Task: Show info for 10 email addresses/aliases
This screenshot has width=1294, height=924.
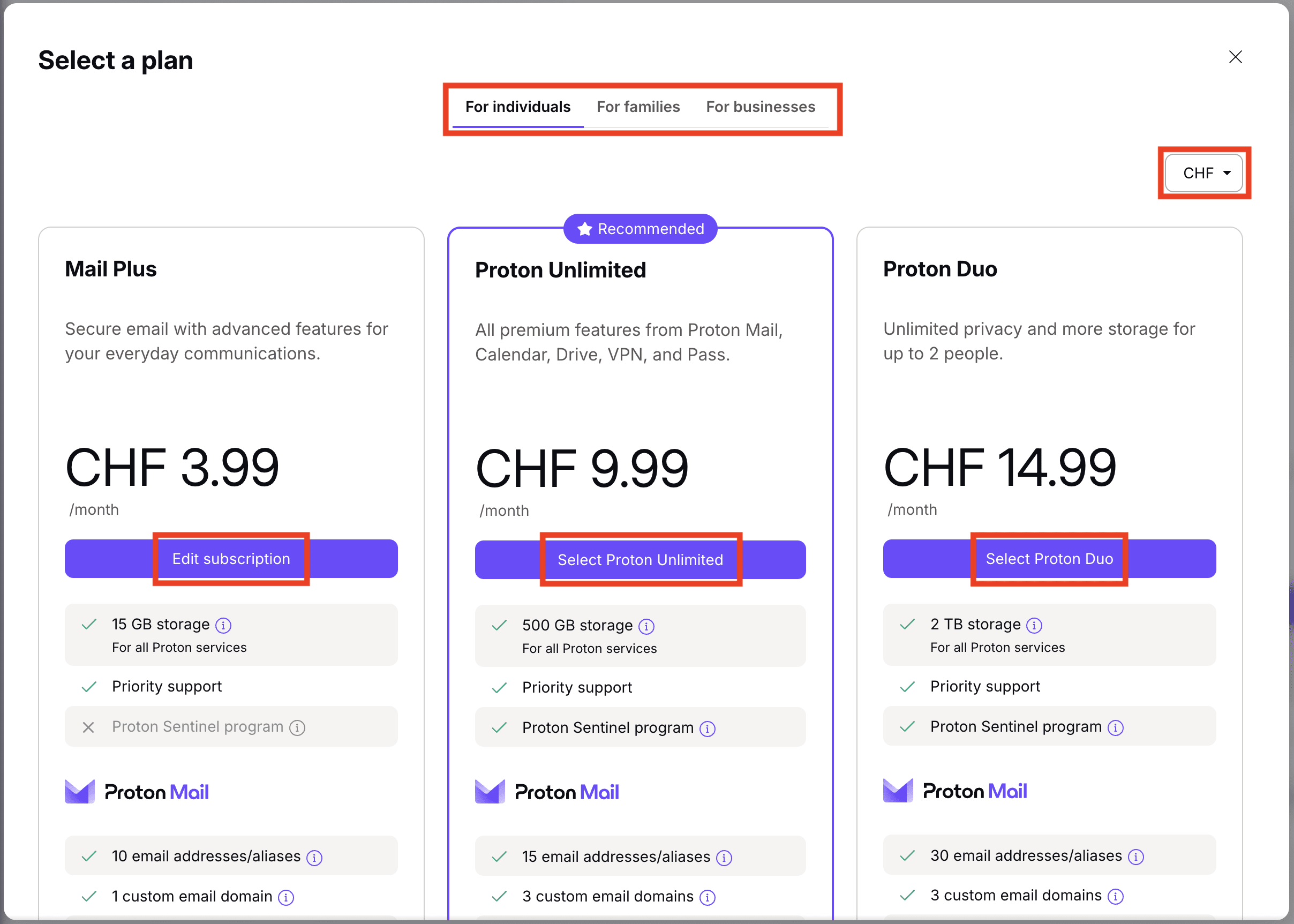Action: 314,857
